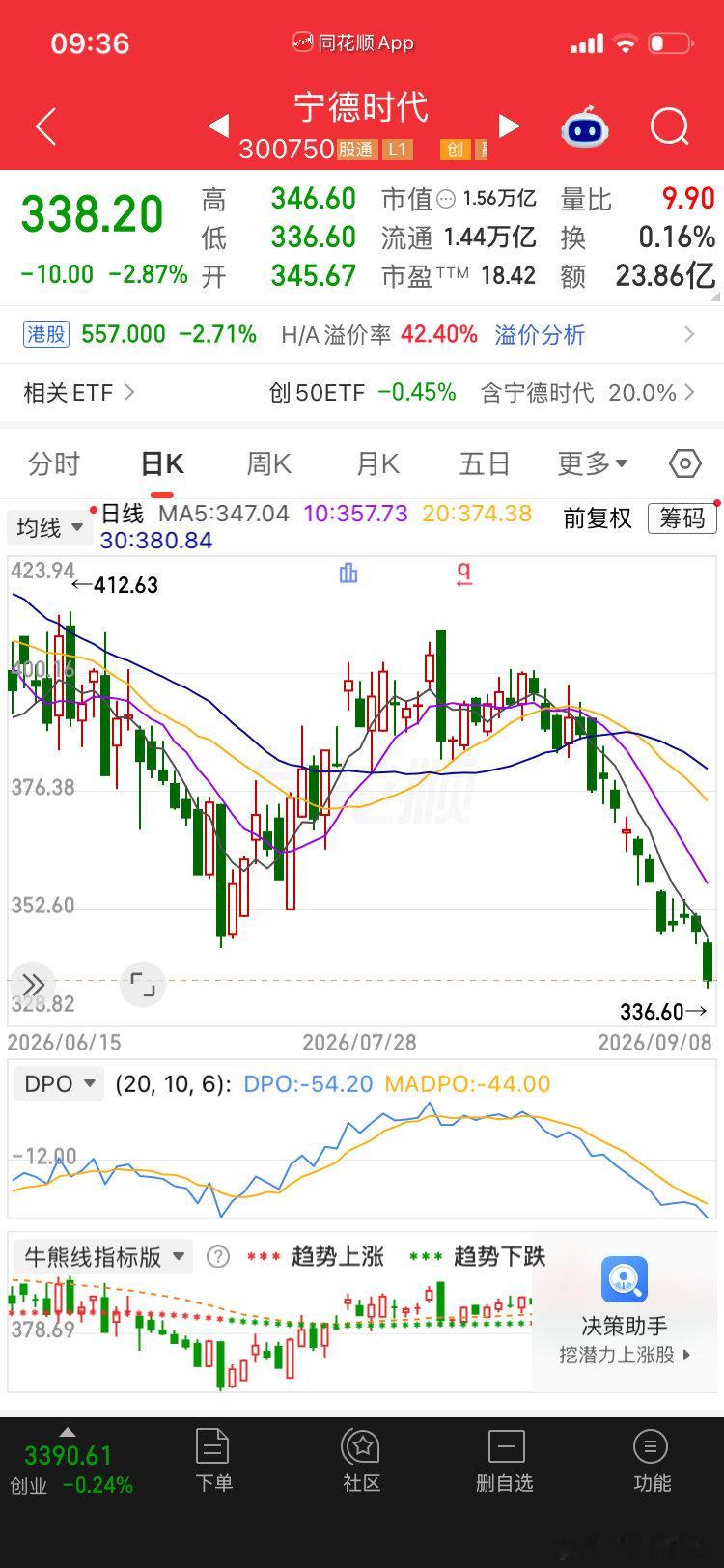This screenshot has width=724, height=1568.
Task: Tap DPO:-54.20 value label
Action: click(308, 1083)
